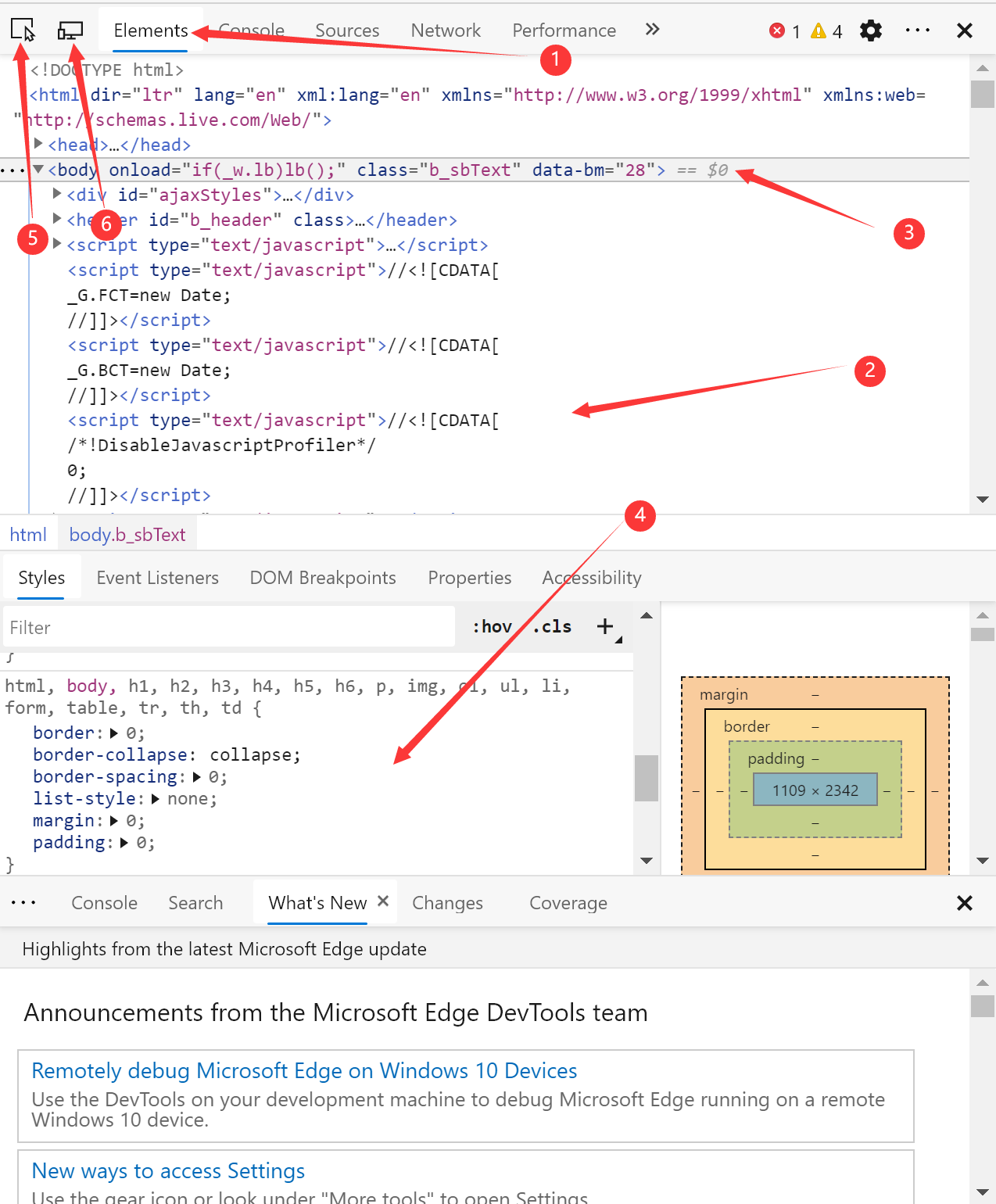Open the Accessibility sidebar tab
996x1204 pixels.
(592, 578)
